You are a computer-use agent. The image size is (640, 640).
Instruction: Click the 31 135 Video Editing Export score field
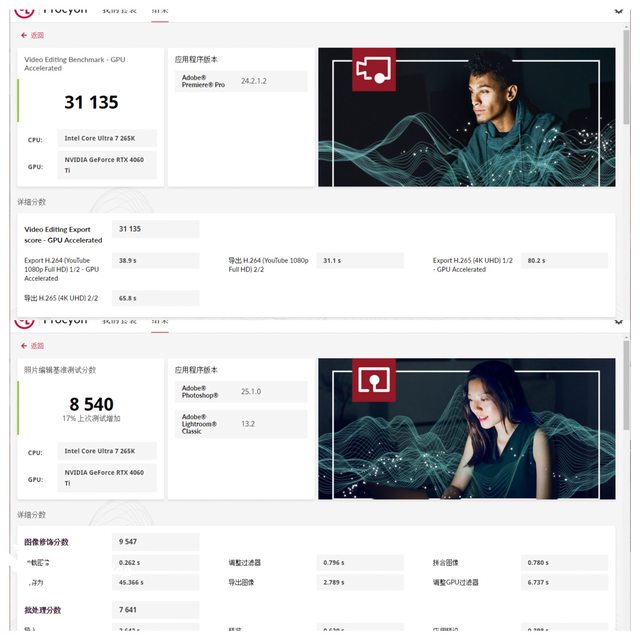[156, 229]
